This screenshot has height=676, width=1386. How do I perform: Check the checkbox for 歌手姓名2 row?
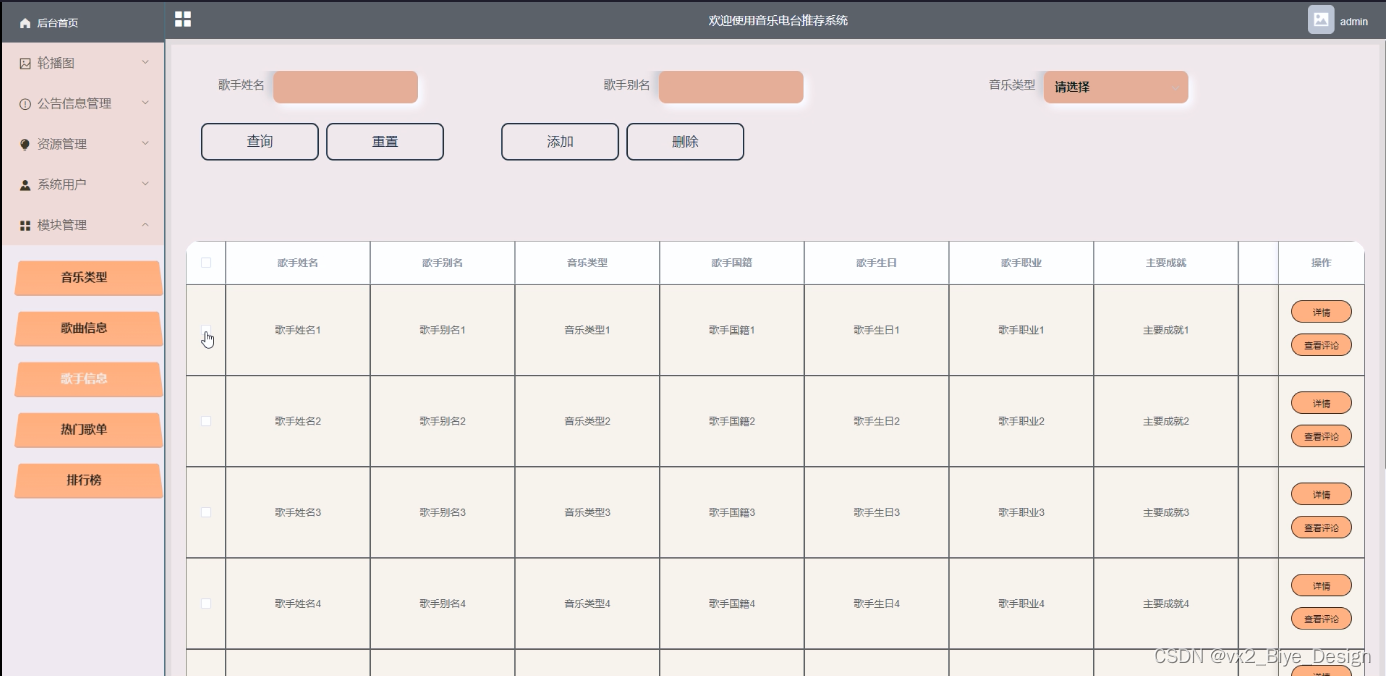pos(206,421)
